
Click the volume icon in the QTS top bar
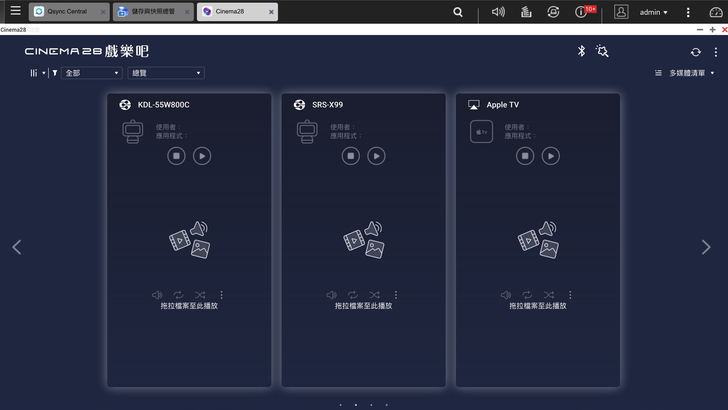[498, 12]
